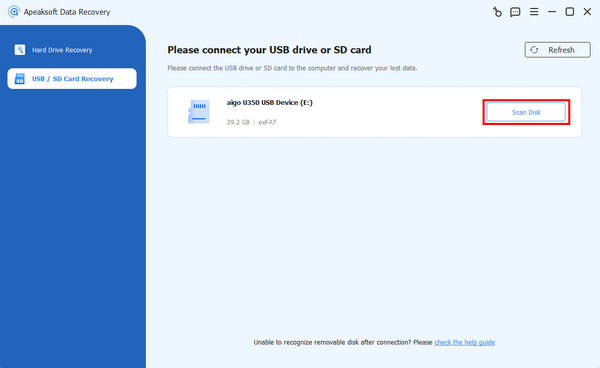Close the Apeaksoft Data Recovery window
This screenshot has height=368, width=600.
pyautogui.click(x=587, y=12)
